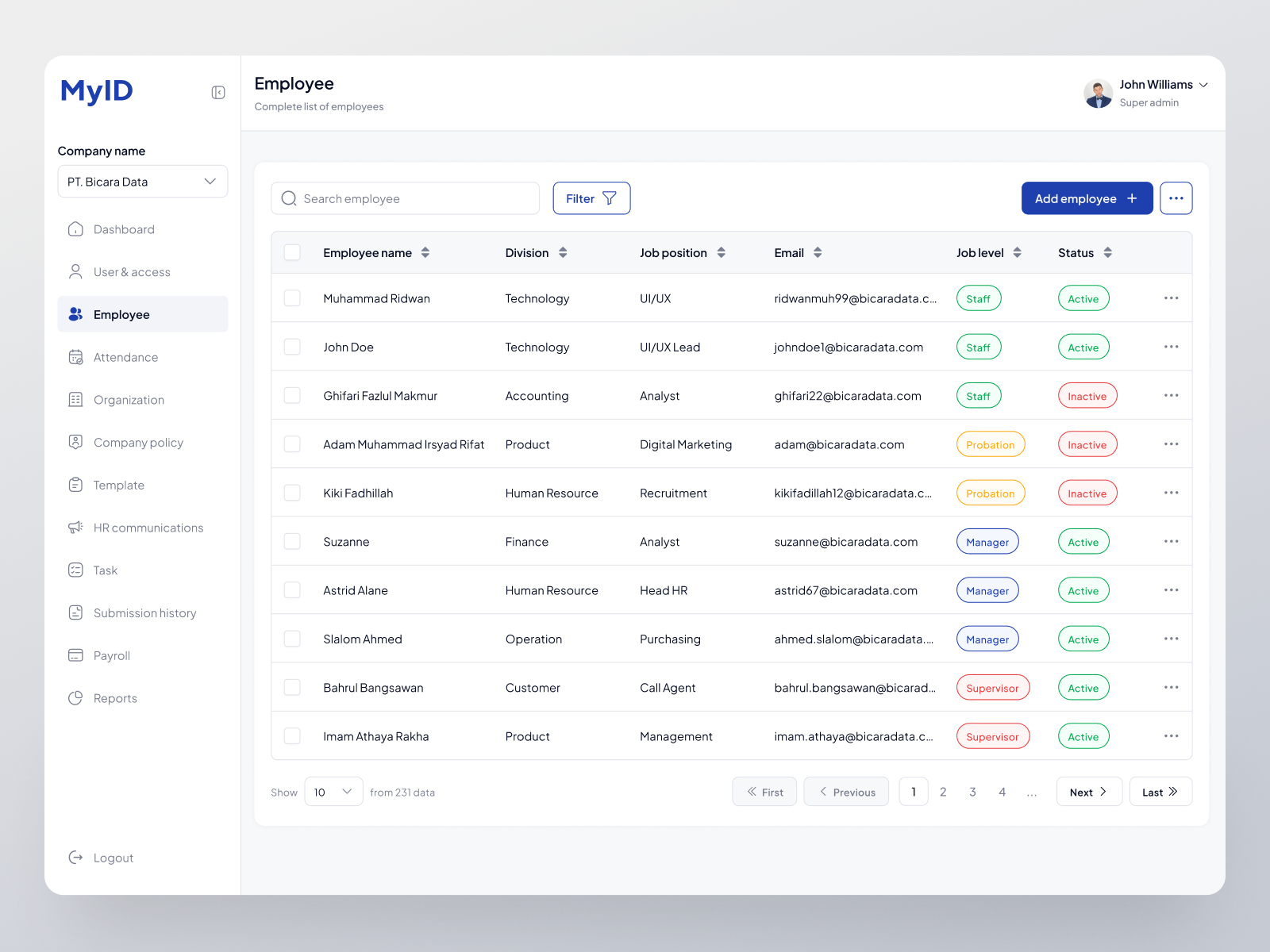Image resolution: width=1270 pixels, height=952 pixels.
Task: Go to the First page
Action: [764, 792]
